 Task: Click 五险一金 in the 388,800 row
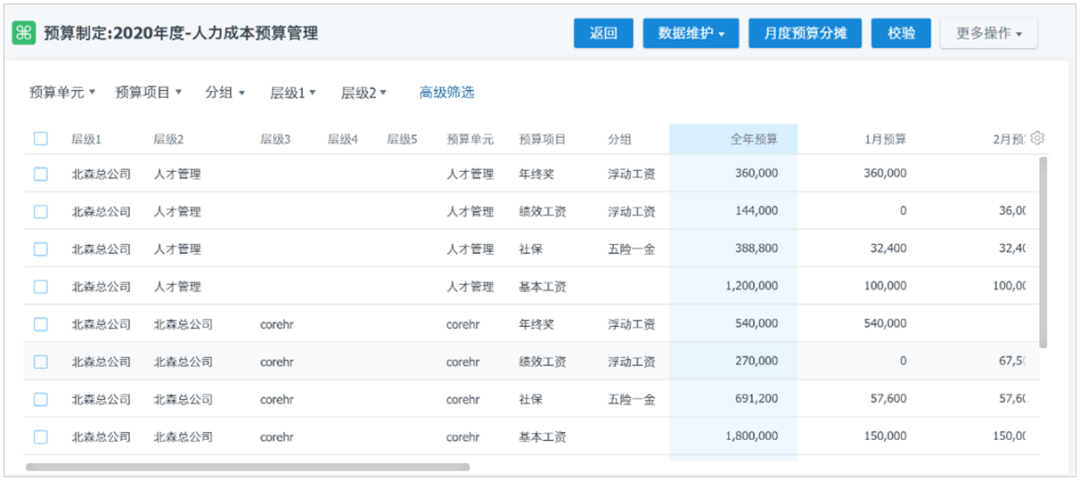pos(631,249)
